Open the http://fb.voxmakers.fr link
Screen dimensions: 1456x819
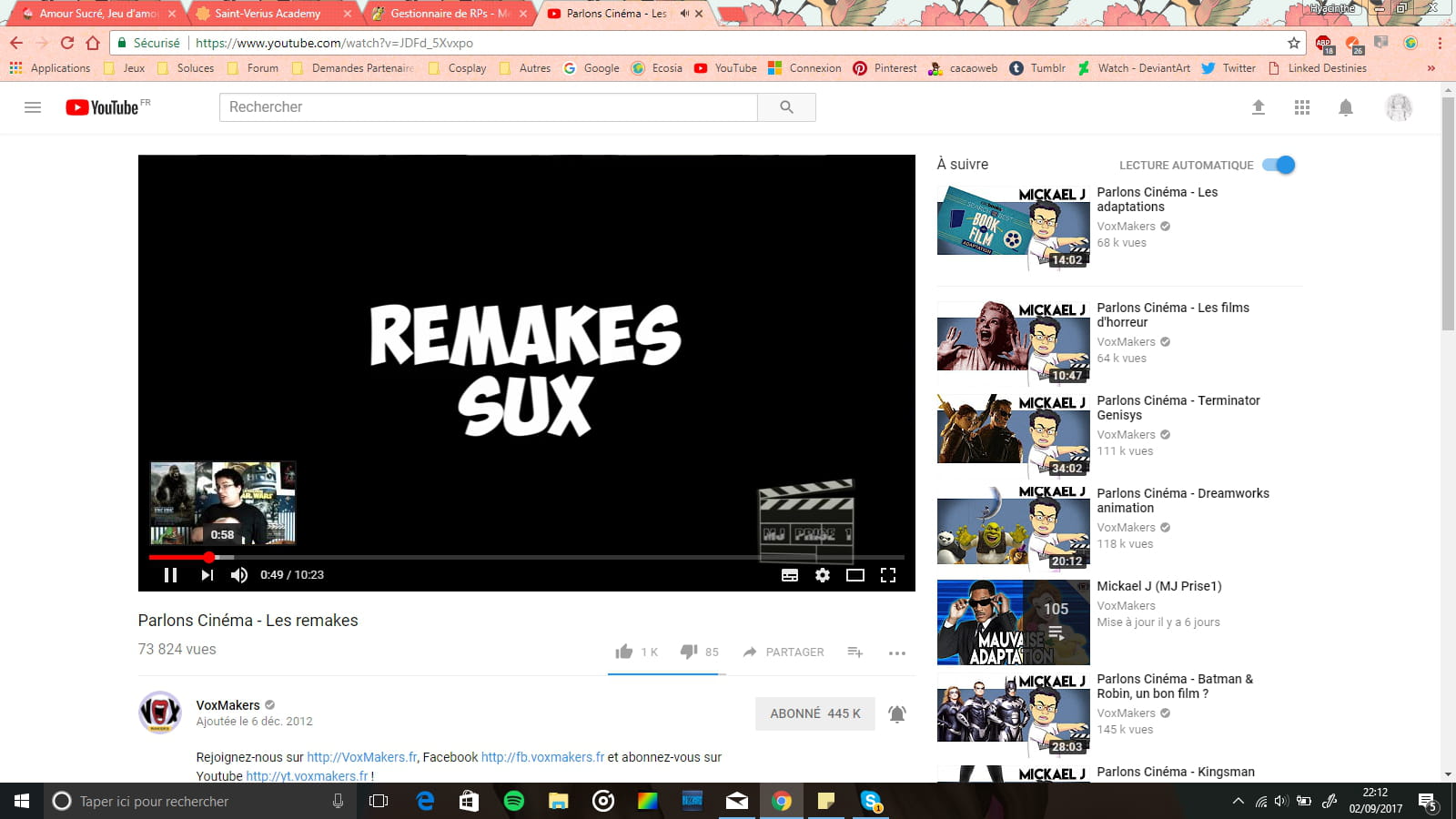542,757
